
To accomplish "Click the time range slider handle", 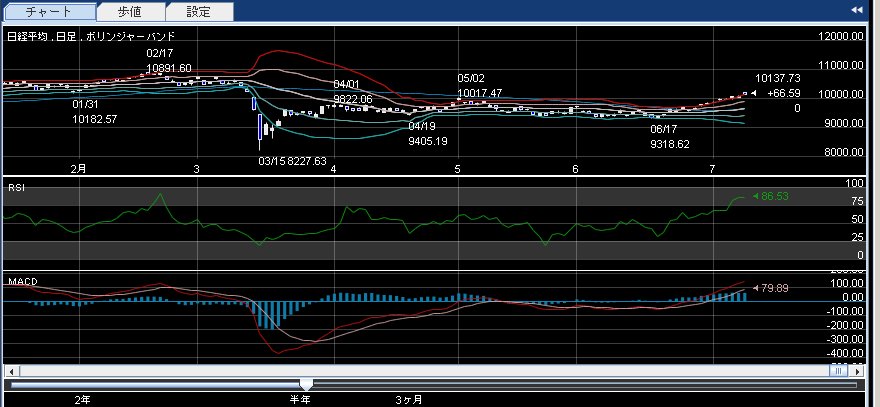I will [x=306, y=384].
